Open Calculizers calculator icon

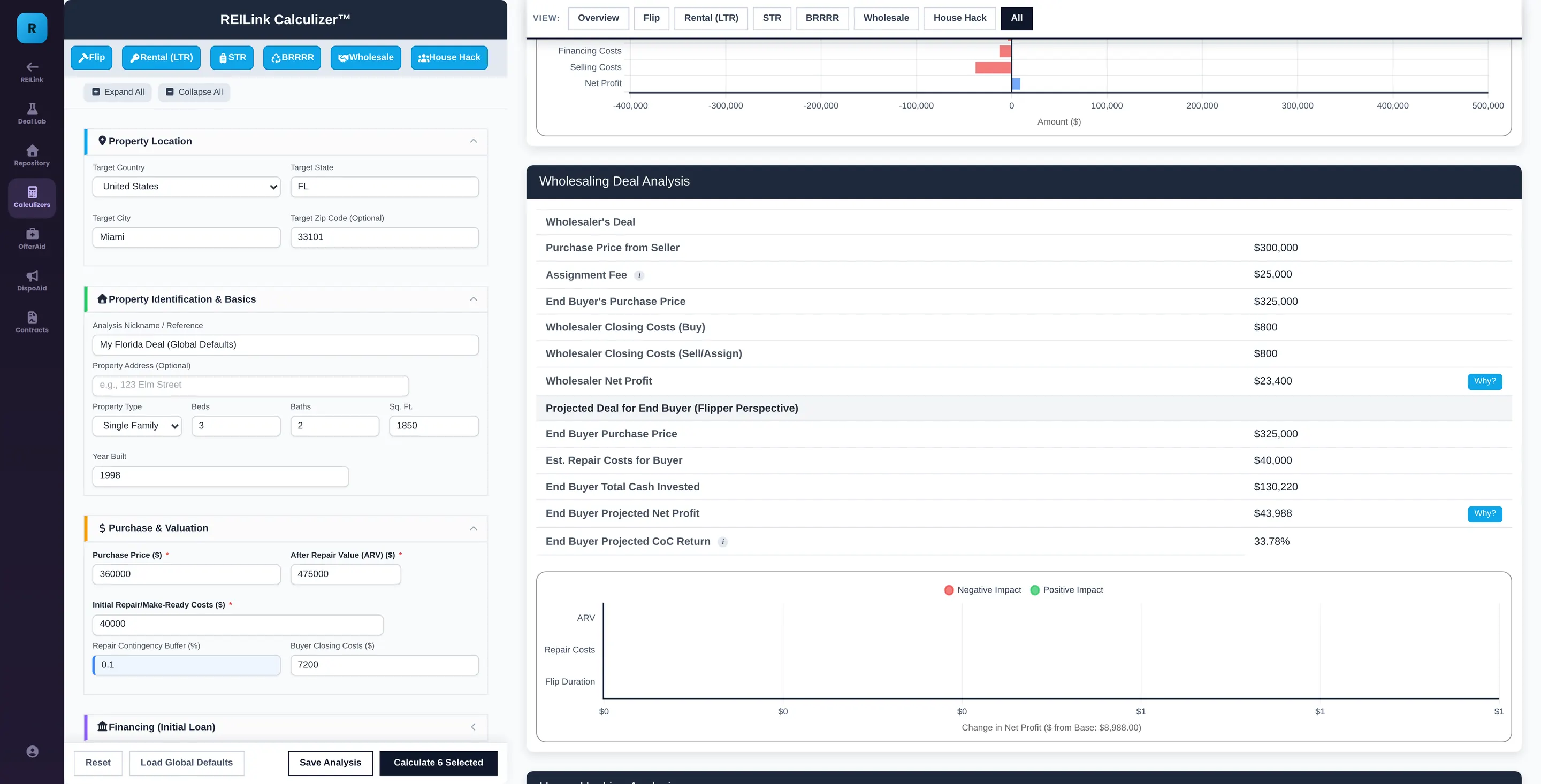(32, 192)
